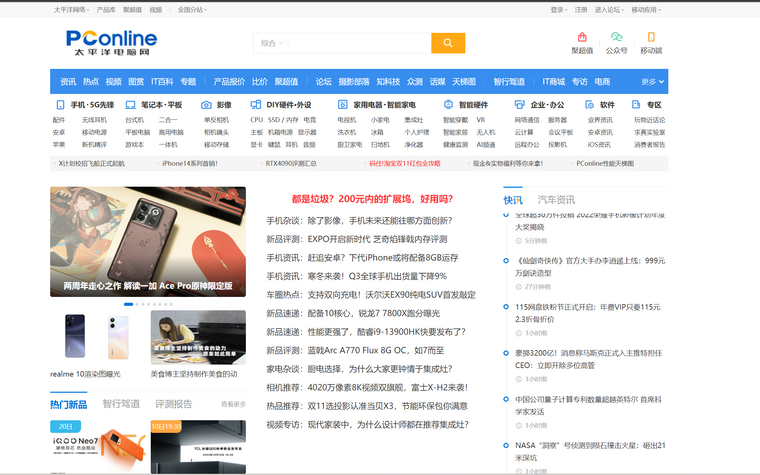This screenshot has width=760, height=475.
Task: Click the orange search magnifier button
Action: pos(448,43)
